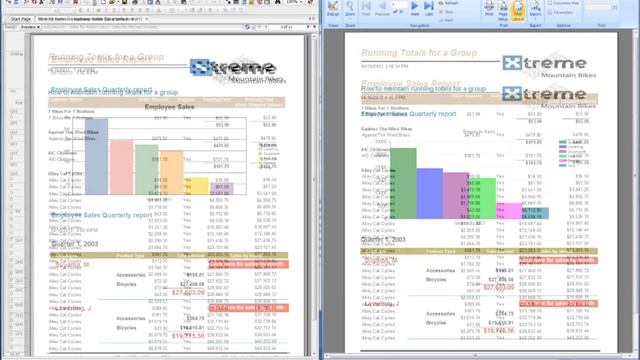Click upper red sales-by-month link in right report
Image resolution: width=640 pixels, height=360 pixels.
[558, 260]
